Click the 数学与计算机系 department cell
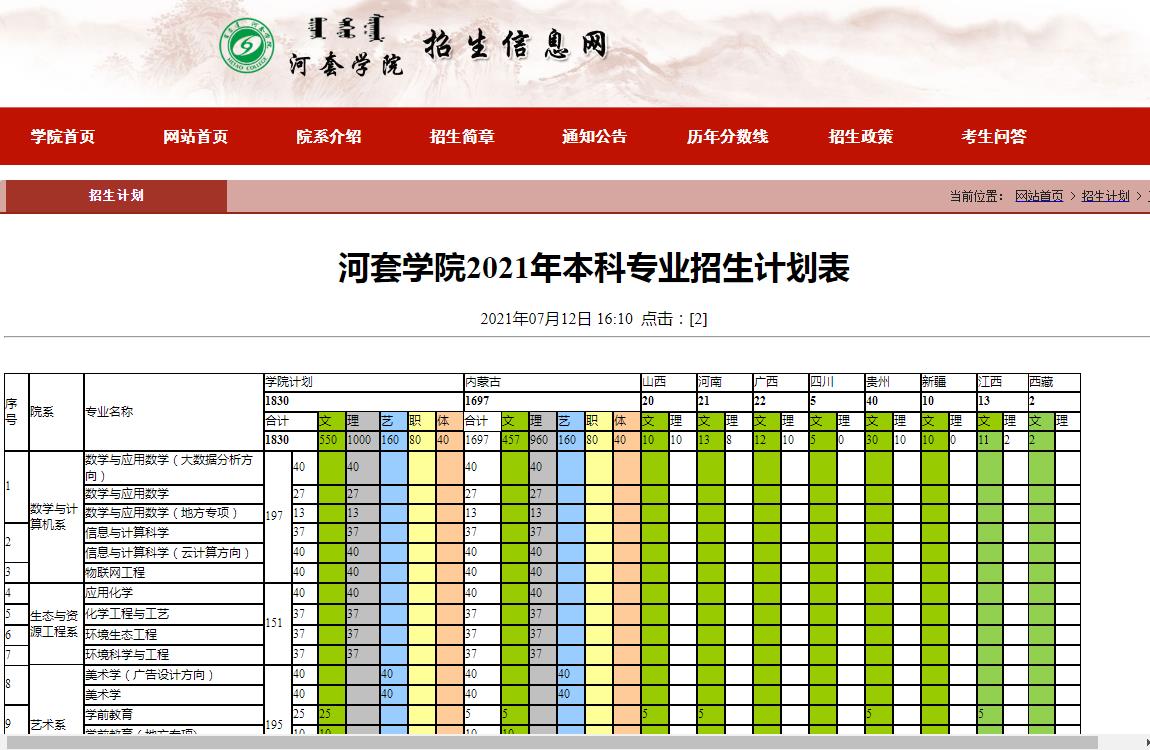Viewport: 1150px width, 750px height. [x=56, y=517]
